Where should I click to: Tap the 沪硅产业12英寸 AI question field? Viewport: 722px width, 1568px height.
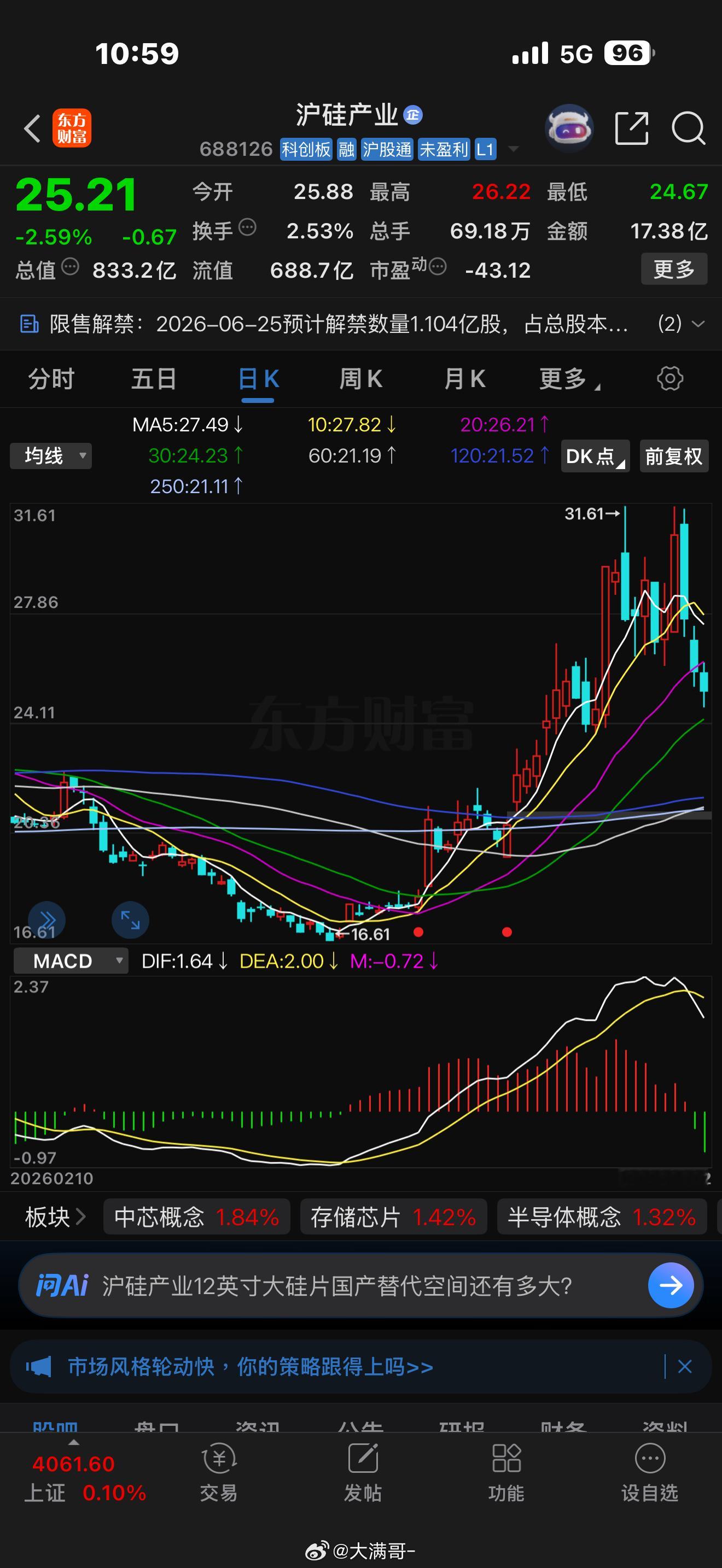337,1285
